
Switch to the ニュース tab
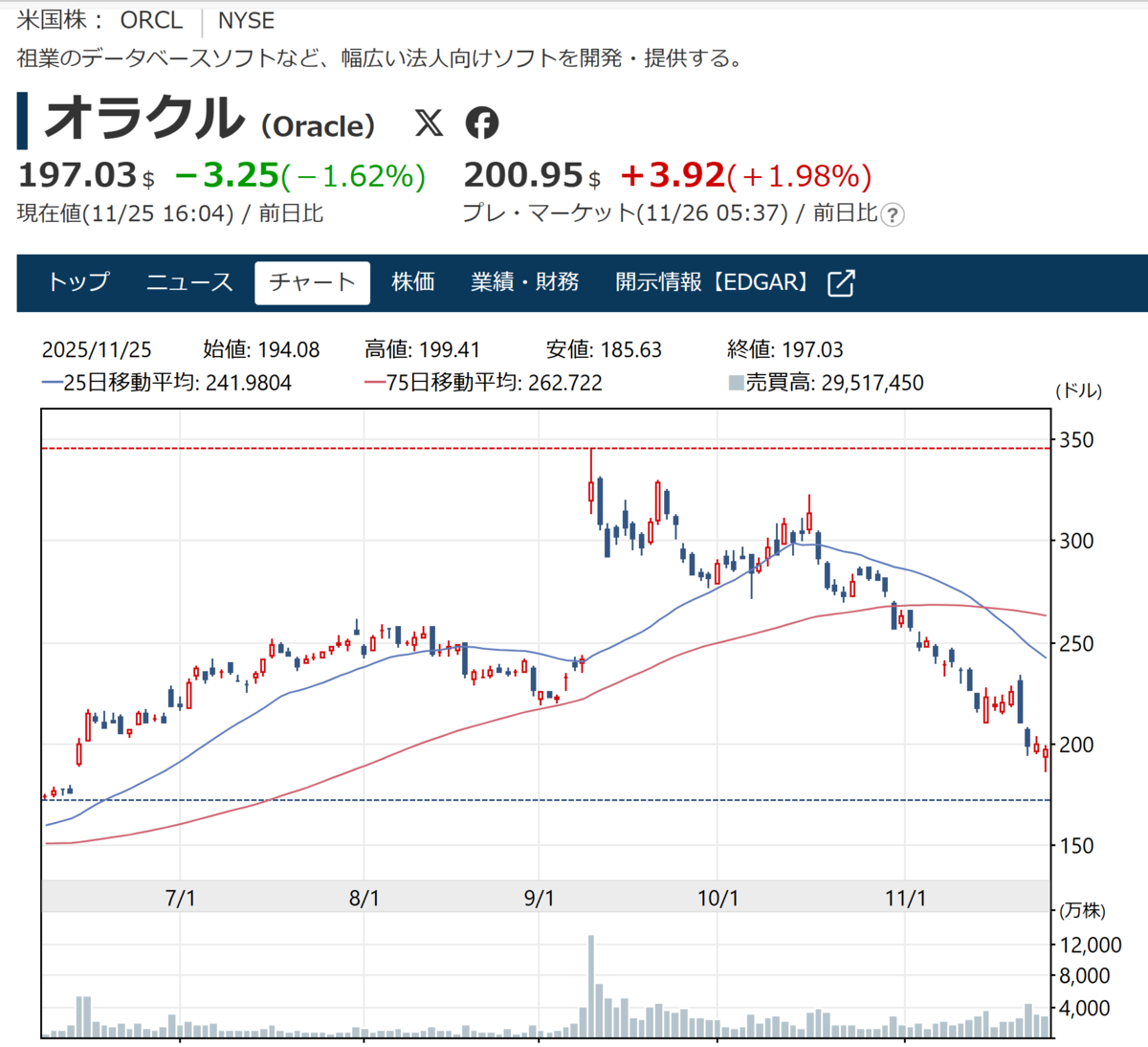click(189, 281)
